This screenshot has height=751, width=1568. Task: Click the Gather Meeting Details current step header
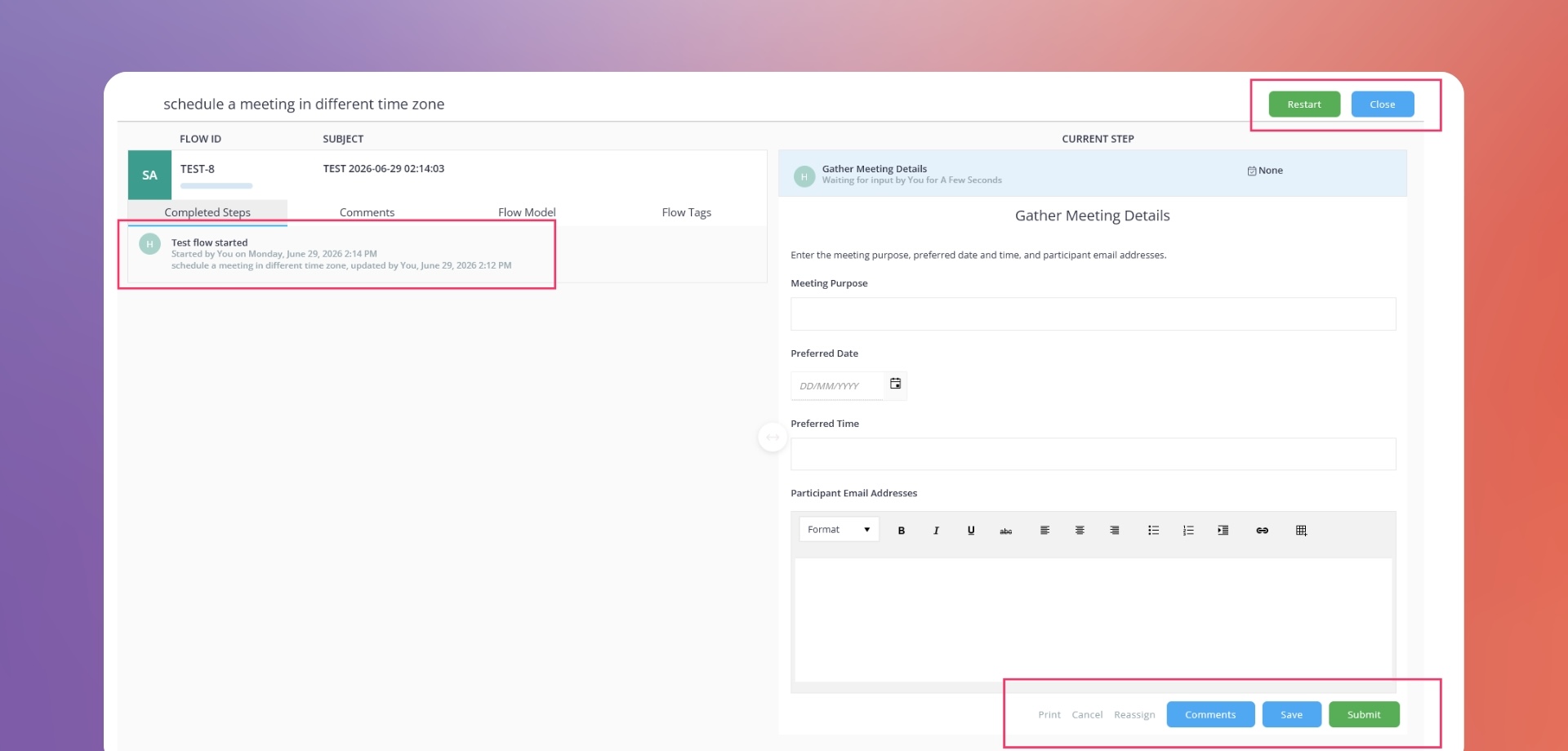point(1092,174)
